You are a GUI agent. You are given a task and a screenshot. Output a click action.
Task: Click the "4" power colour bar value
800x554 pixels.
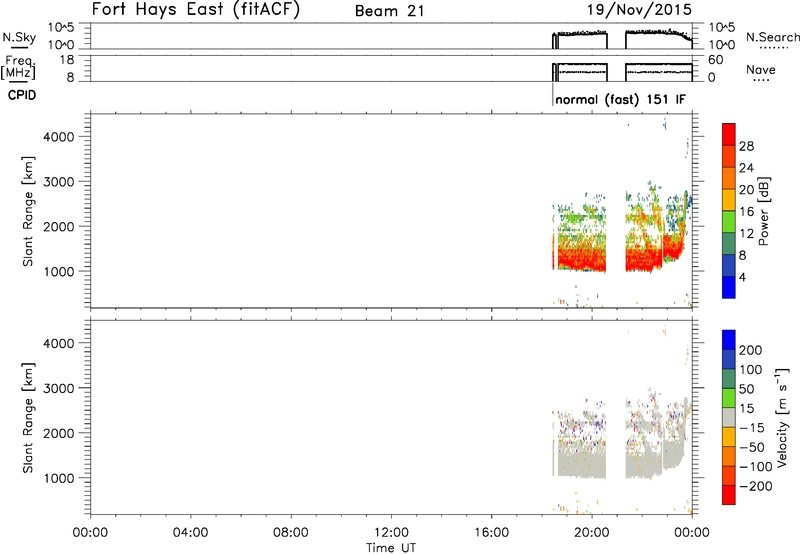point(742,277)
